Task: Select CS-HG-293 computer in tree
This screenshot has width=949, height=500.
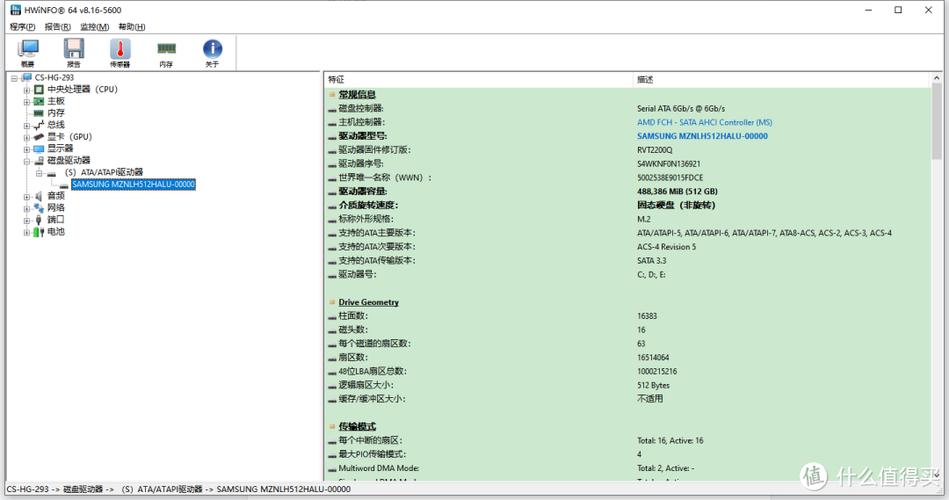Action: [x=54, y=77]
